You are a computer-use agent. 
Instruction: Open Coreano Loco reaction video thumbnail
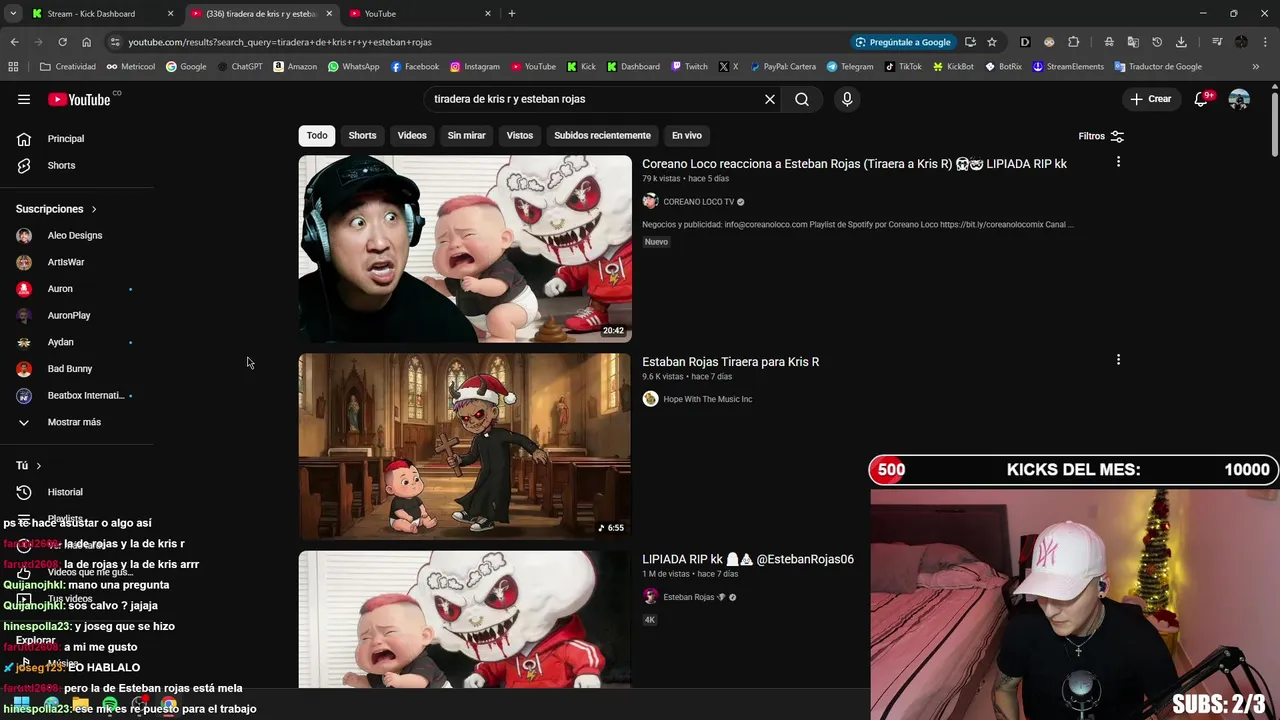pyautogui.click(x=465, y=249)
